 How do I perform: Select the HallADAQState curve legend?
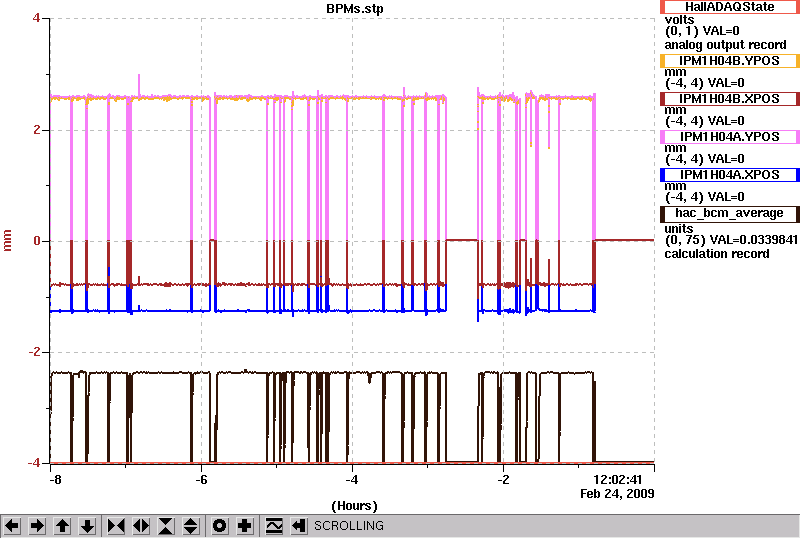tap(730, 7)
